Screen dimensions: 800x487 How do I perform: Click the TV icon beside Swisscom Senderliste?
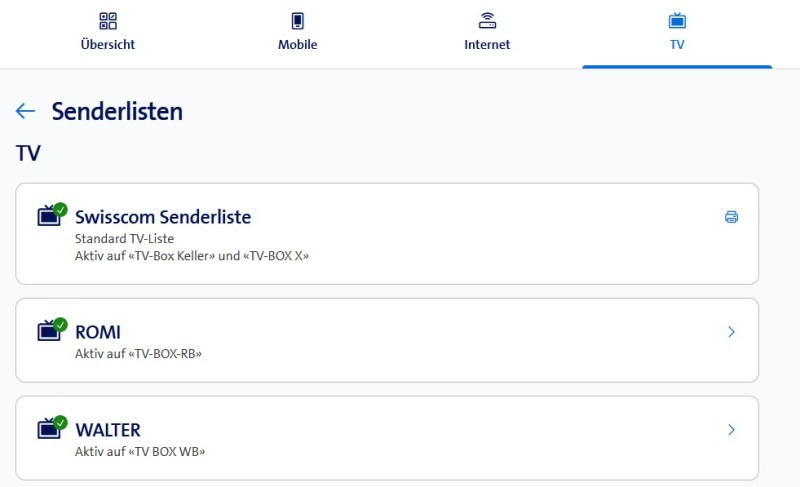click(50, 216)
